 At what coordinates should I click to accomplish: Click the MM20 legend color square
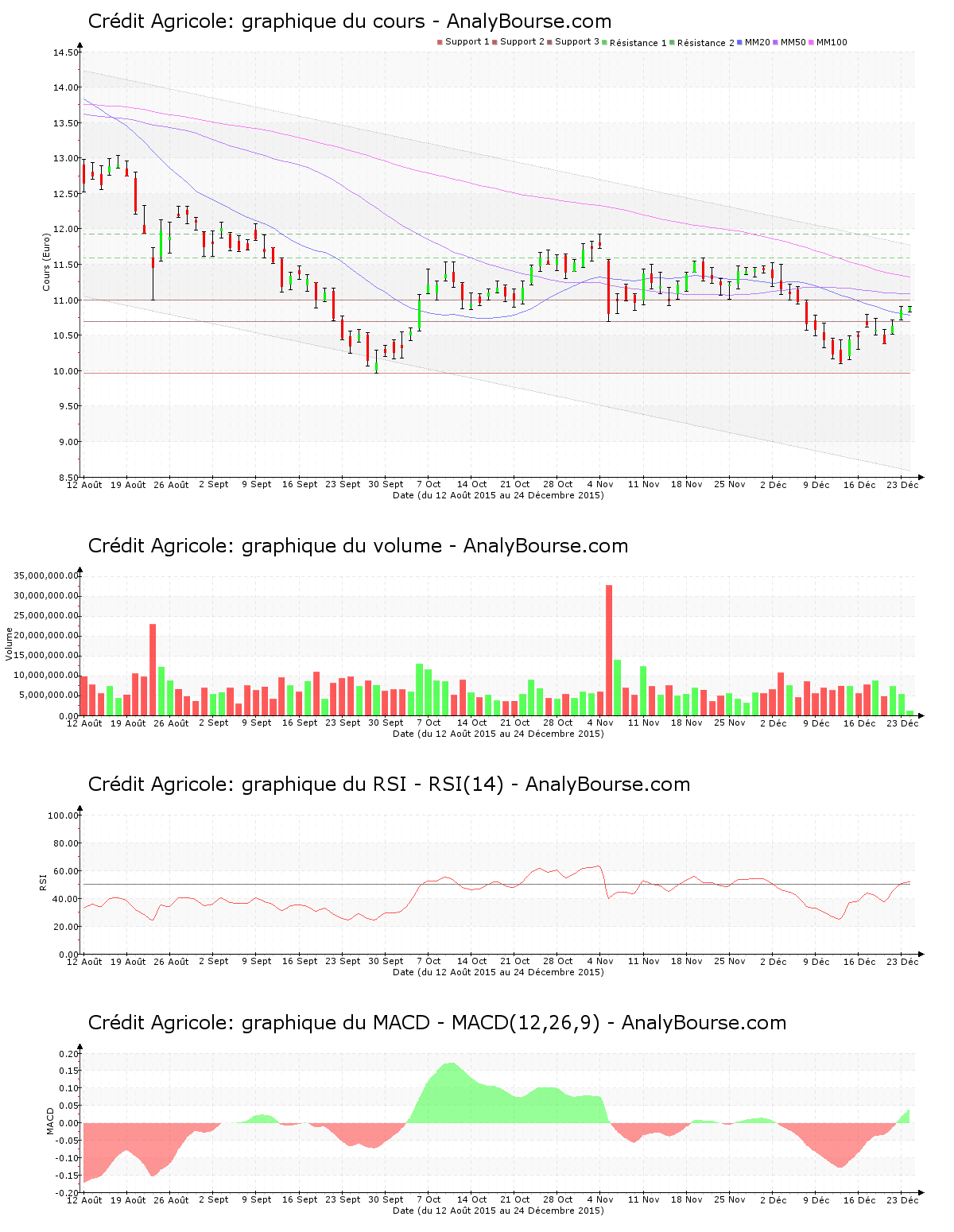[740, 42]
